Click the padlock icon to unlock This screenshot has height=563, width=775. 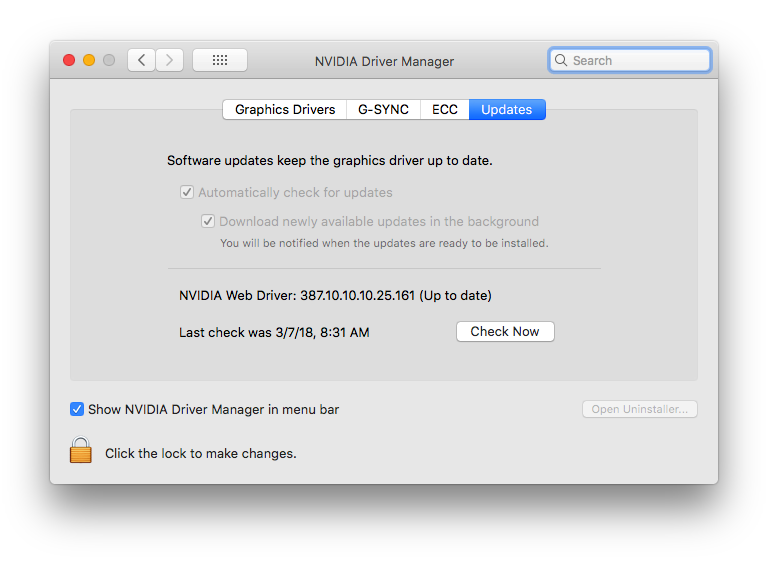81,450
